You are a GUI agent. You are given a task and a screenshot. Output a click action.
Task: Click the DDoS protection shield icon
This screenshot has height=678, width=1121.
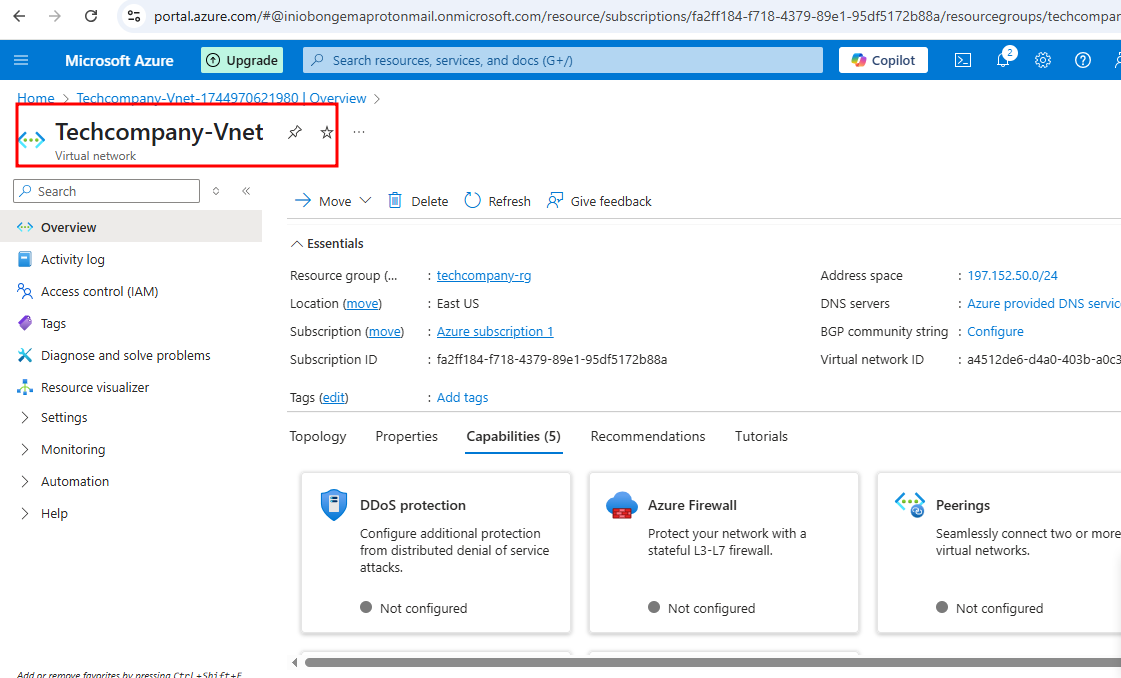(x=334, y=505)
